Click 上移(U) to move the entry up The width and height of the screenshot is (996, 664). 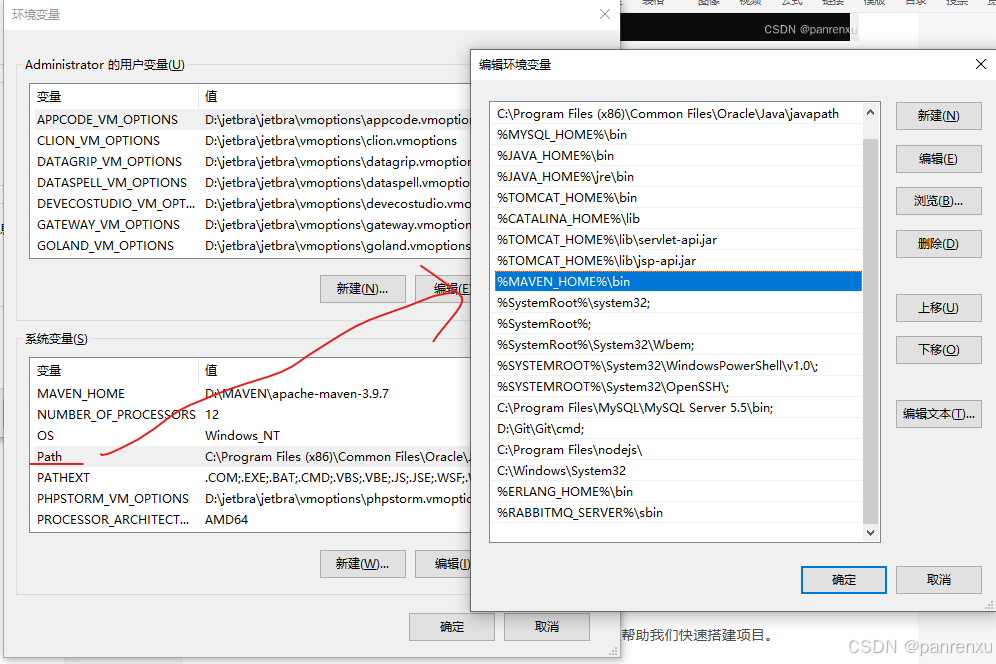(x=938, y=308)
